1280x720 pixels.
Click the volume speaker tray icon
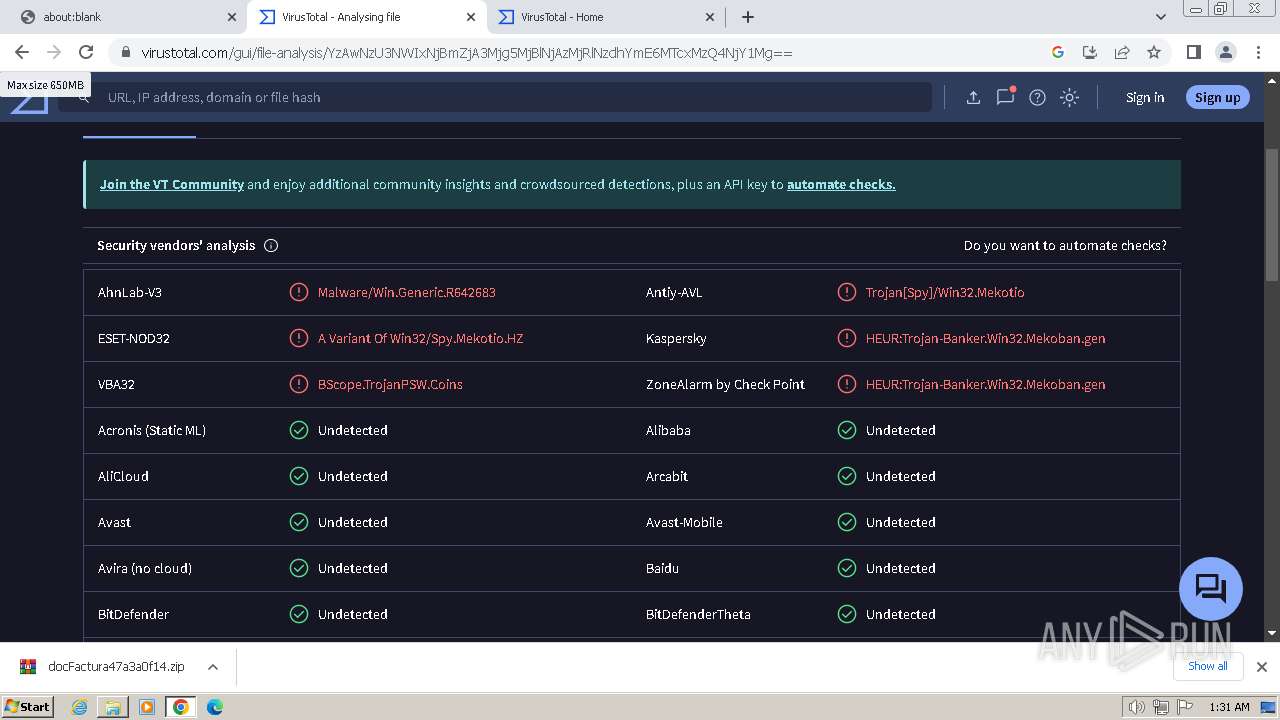click(1137, 707)
